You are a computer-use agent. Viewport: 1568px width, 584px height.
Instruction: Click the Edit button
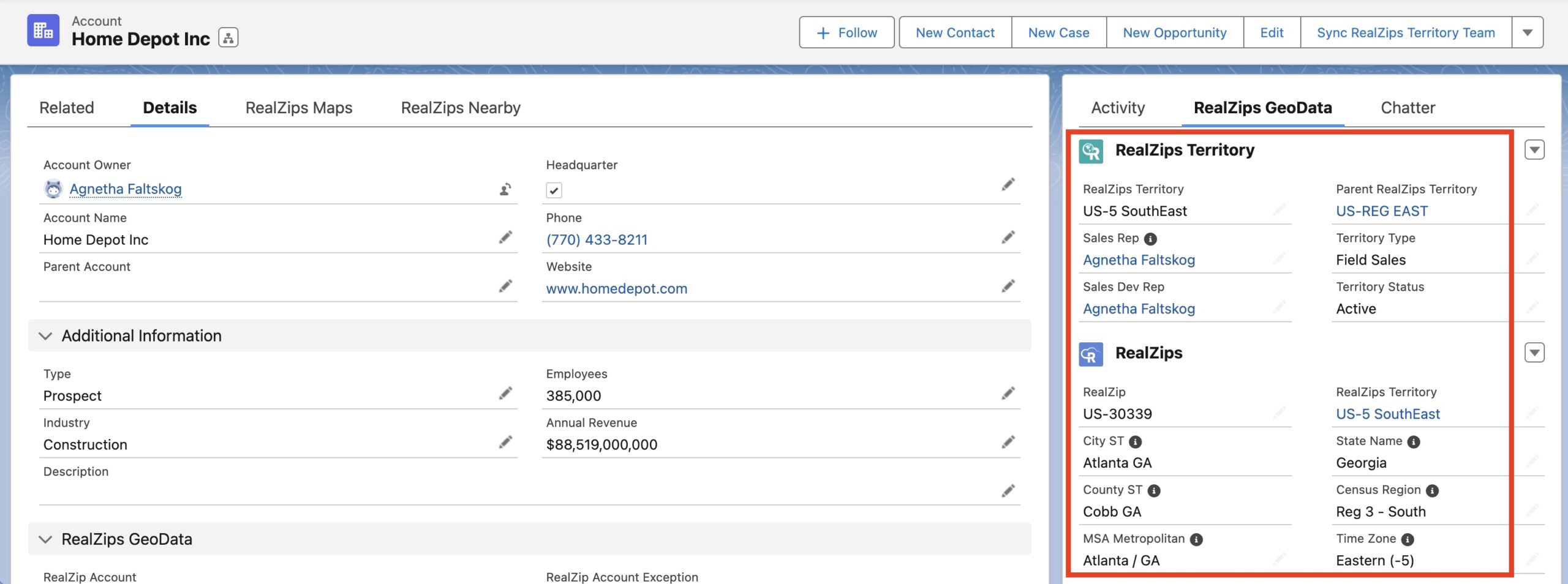coord(1272,32)
